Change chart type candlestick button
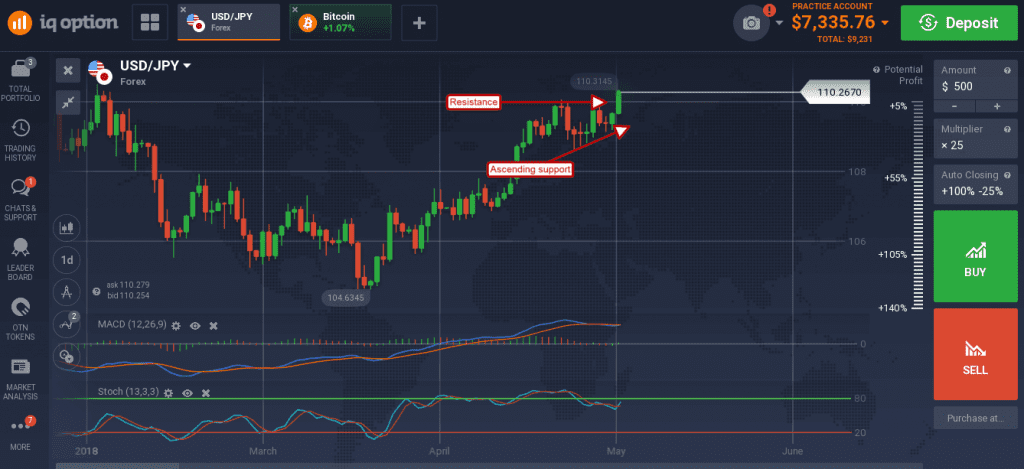Viewport: 1024px width, 469px height. point(67,229)
